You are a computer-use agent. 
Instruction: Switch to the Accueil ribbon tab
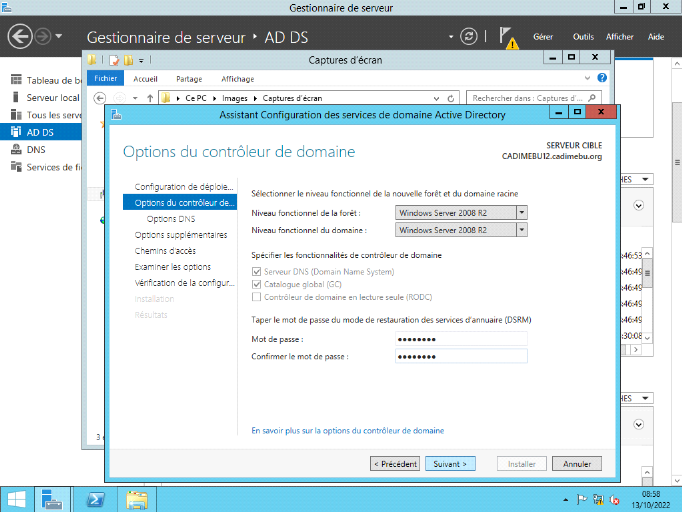pos(145,79)
